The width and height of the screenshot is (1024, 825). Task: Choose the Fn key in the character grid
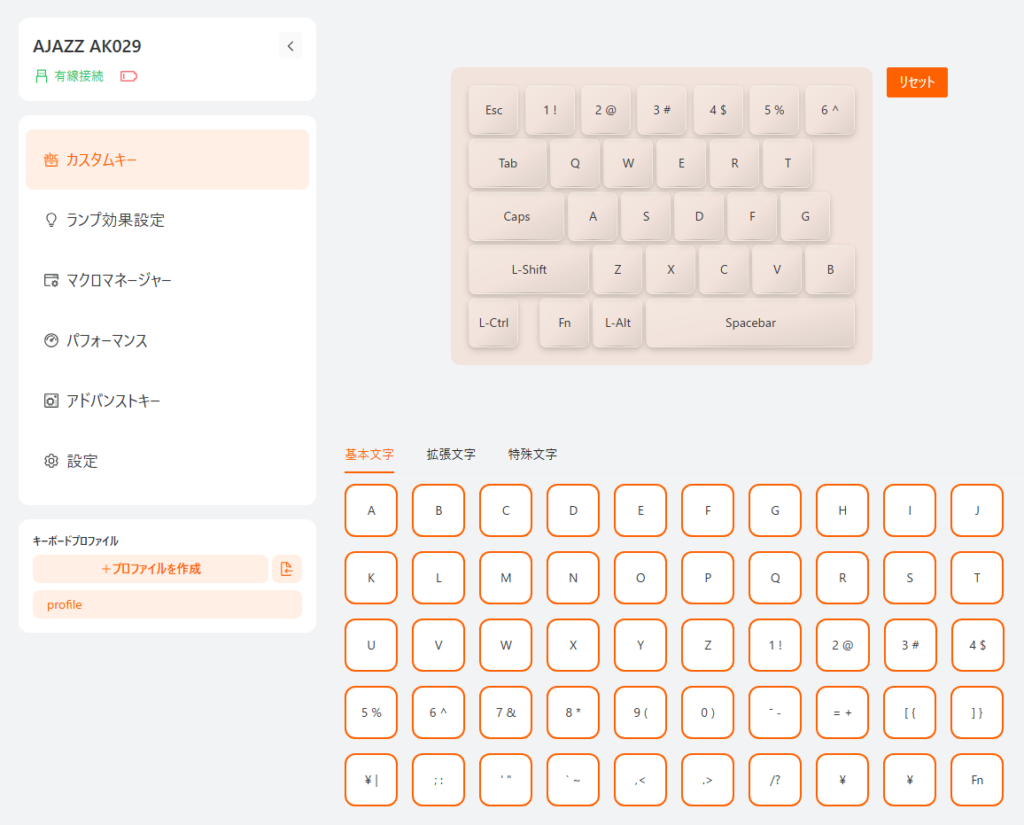(x=977, y=779)
